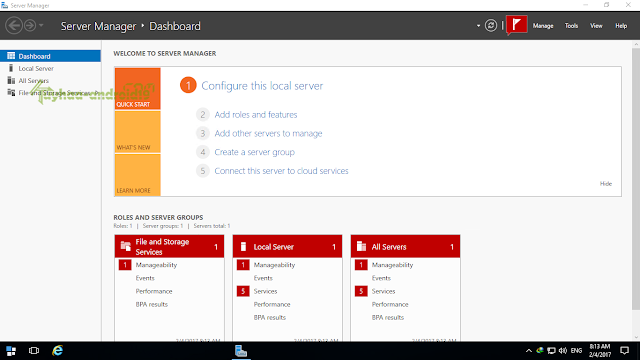Click Connect this server to cloud services
Viewport: 640px width, 360px height.
click(x=281, y=171)
